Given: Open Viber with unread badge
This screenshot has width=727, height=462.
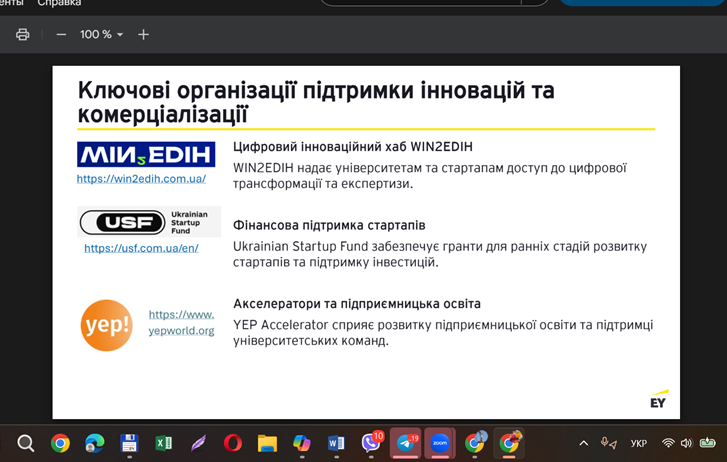Looking at the screenshot, I should 371,442.
